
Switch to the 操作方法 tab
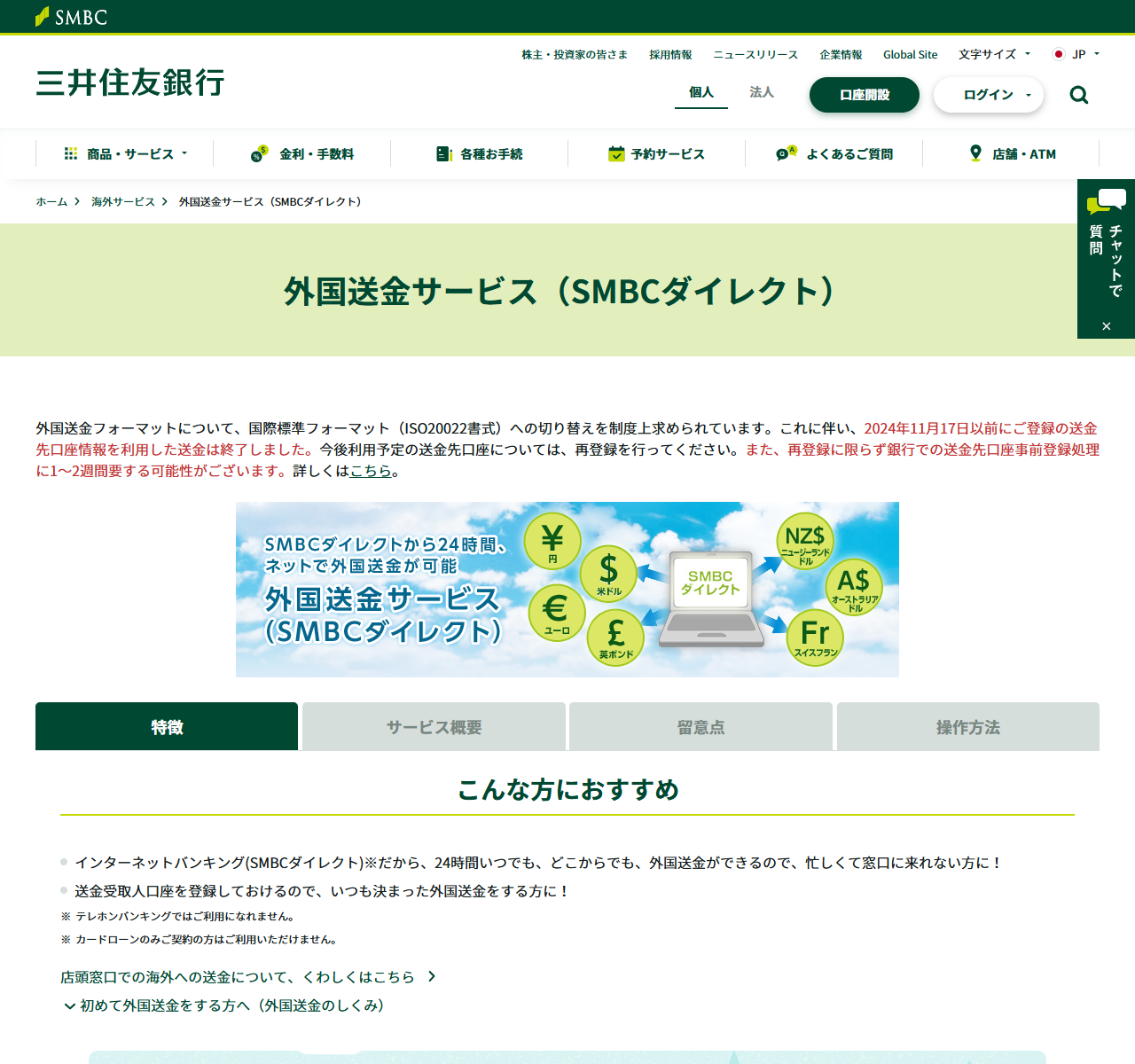tap(968, 727)
